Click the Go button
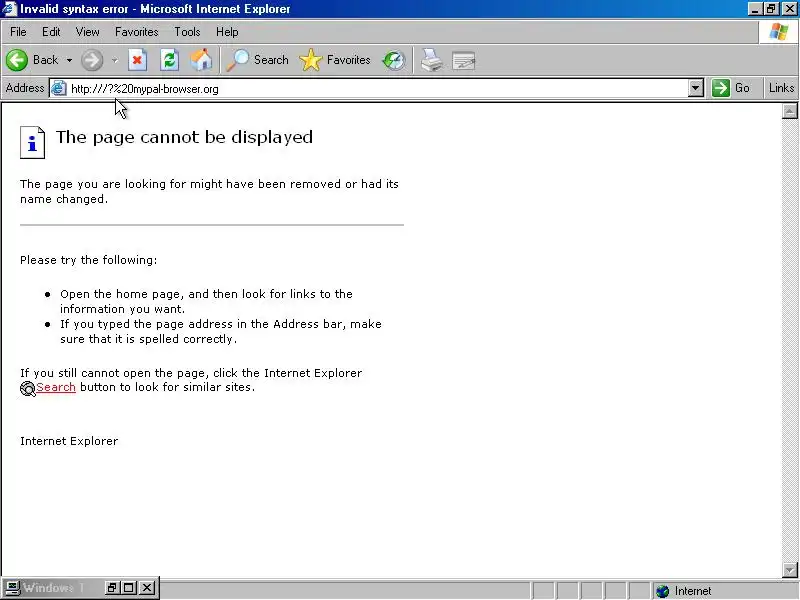This screenshot has height=600, width=800. click(731, 88)
